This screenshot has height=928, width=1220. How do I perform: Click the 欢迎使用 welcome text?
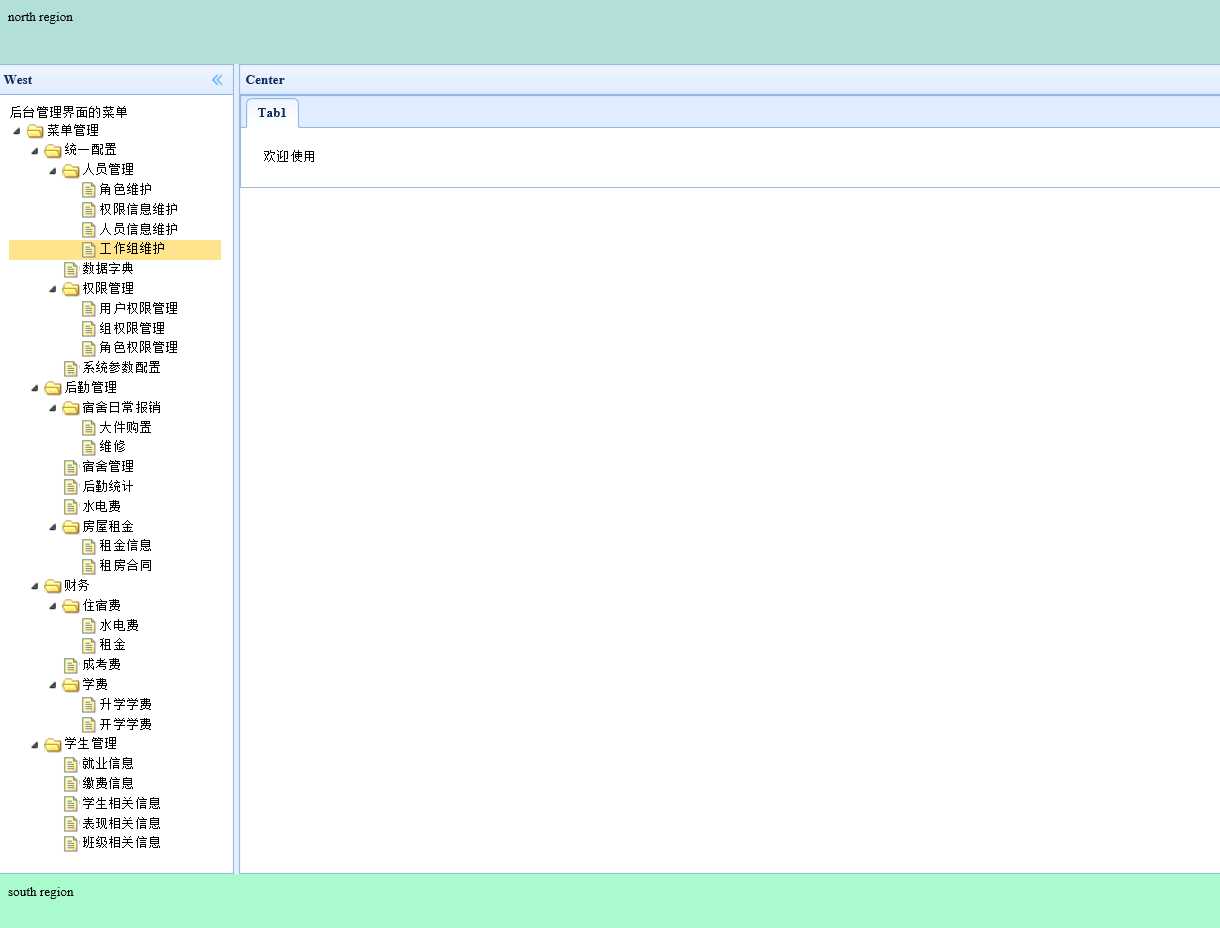click(289, 157)
